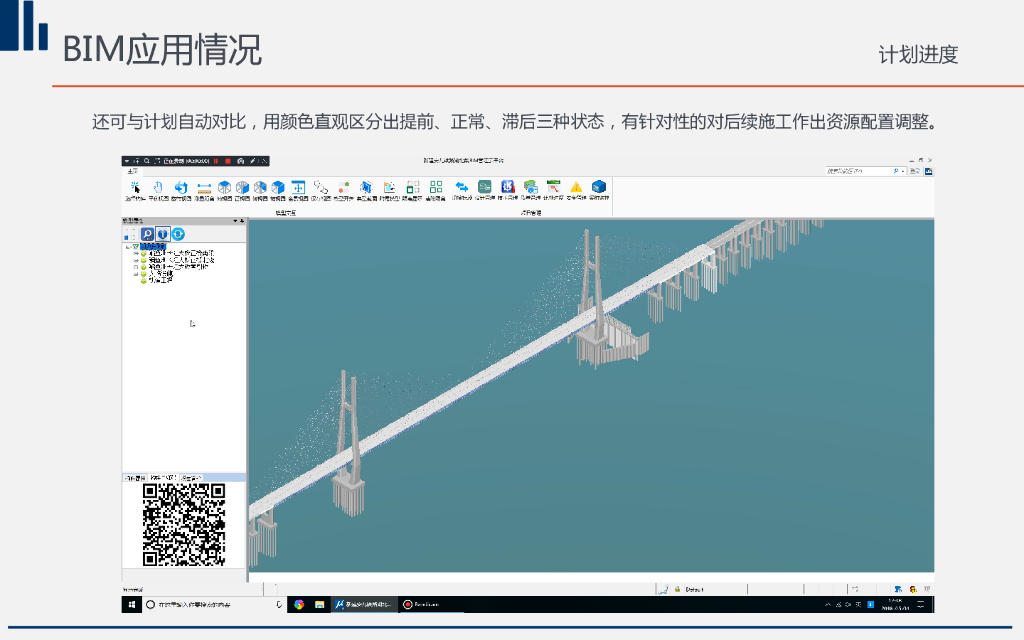This screenshot has width=1024, height=640.
Task: Expand the first child node under root
Action: [x=136, y=253]
